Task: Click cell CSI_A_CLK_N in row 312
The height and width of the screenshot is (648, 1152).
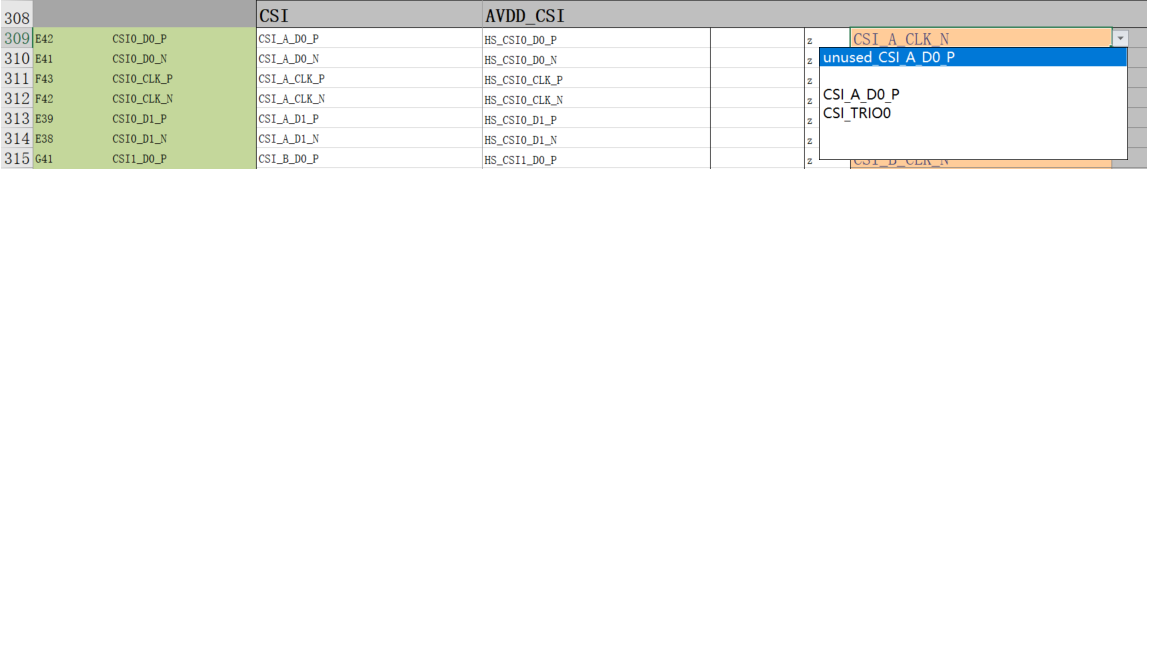Action: tap(369, 98)
